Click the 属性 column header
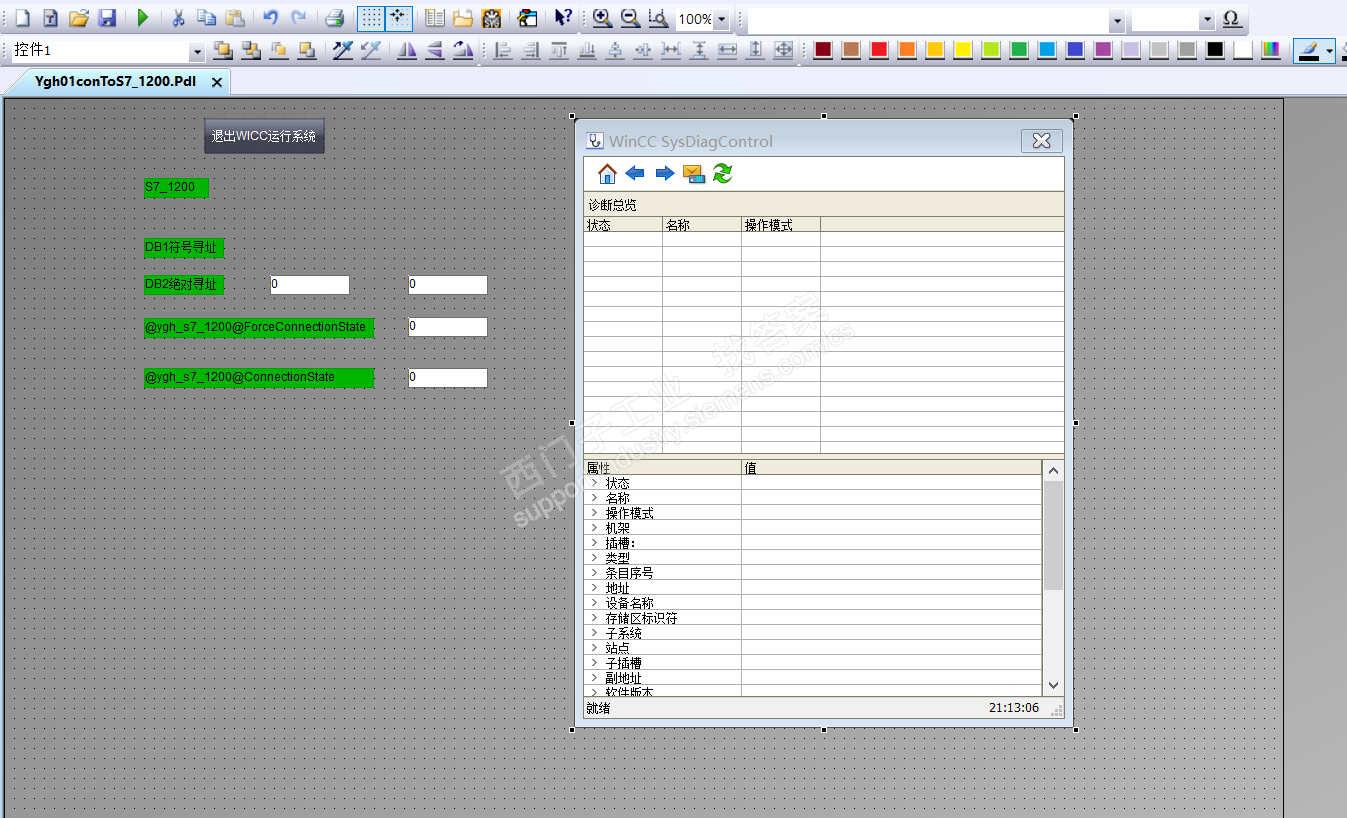 (x=663, y=468)
